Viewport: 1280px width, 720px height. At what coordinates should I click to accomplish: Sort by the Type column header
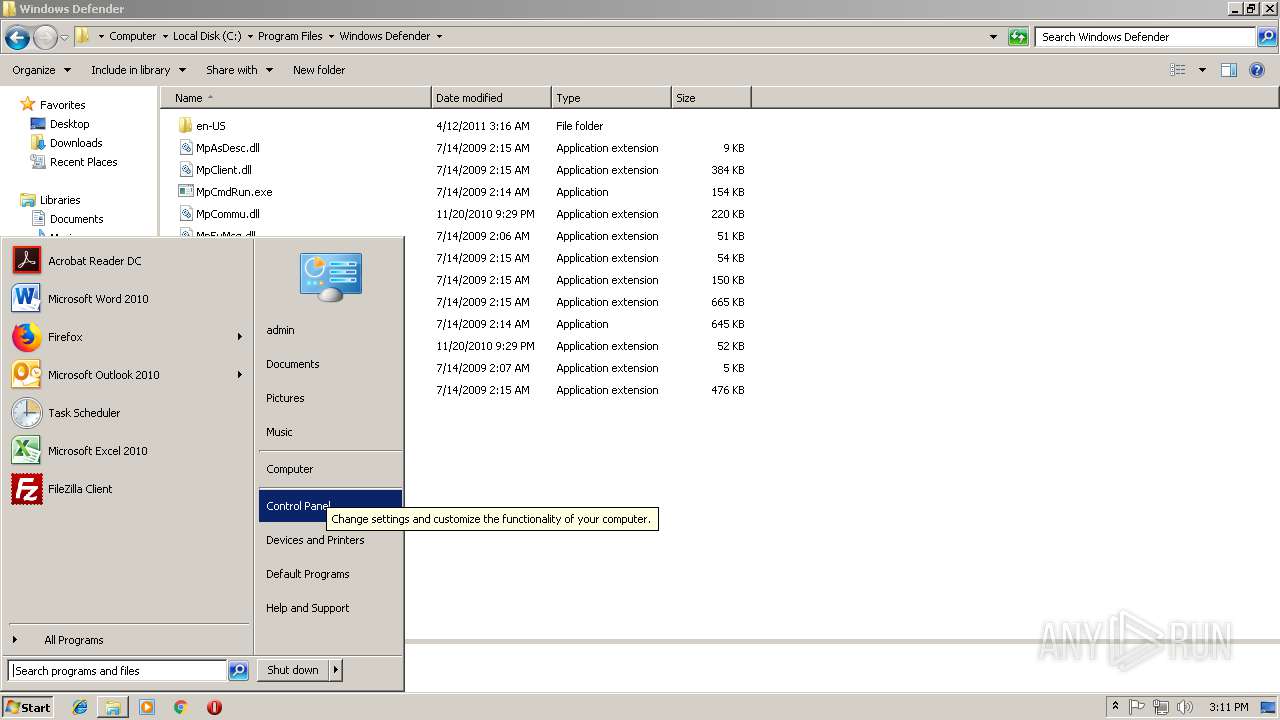point(611,98)
